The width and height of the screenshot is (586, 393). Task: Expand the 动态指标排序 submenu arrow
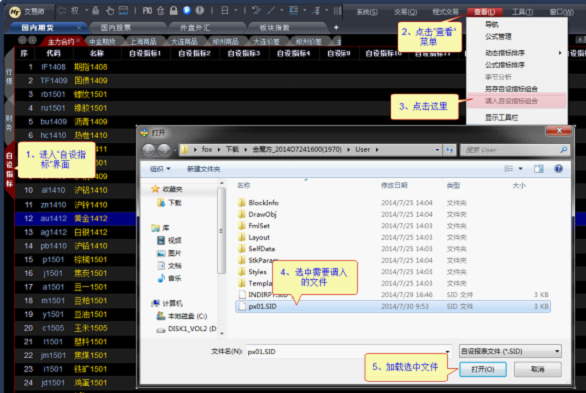coord(560,53)
